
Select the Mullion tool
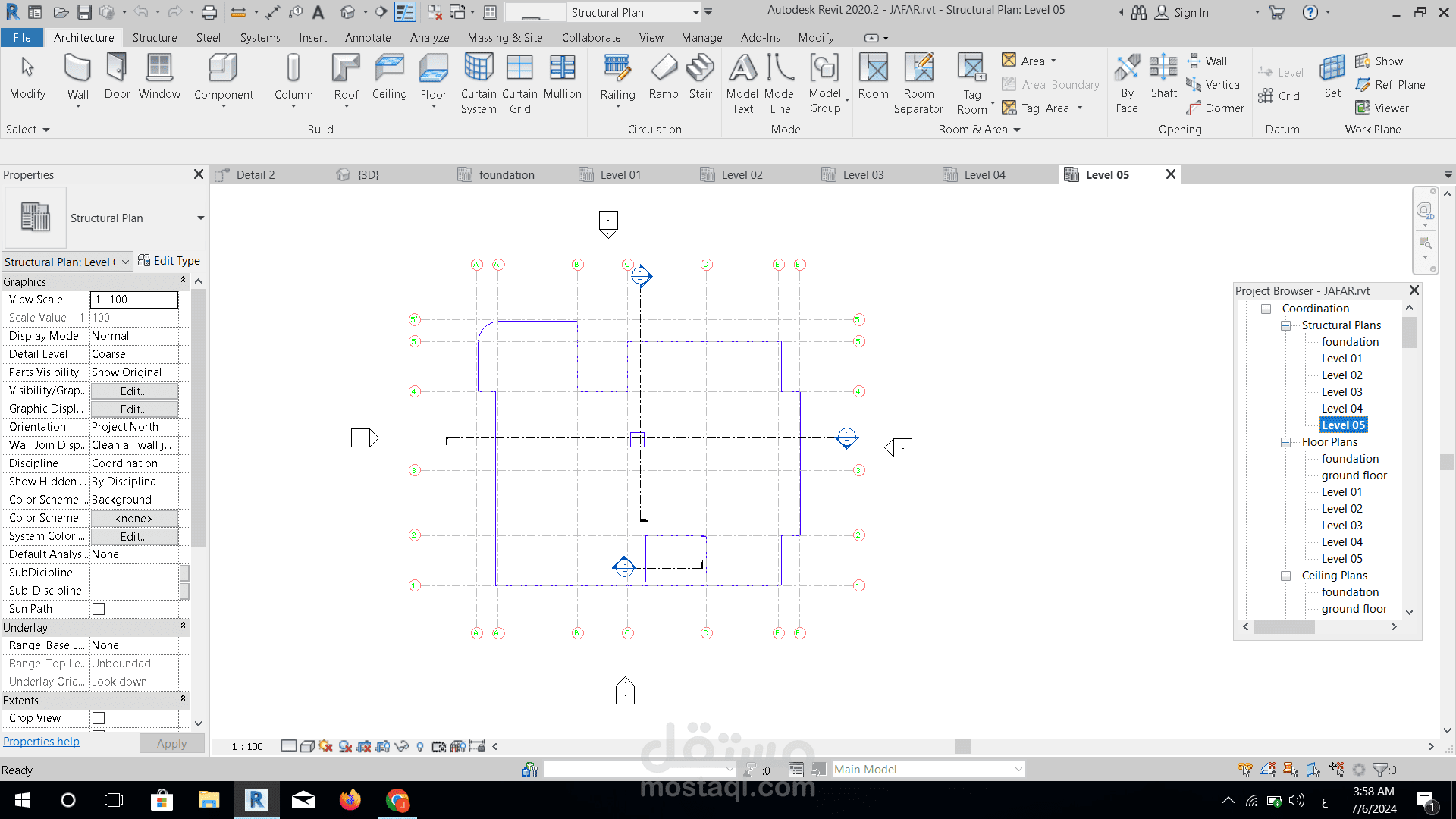562,77
